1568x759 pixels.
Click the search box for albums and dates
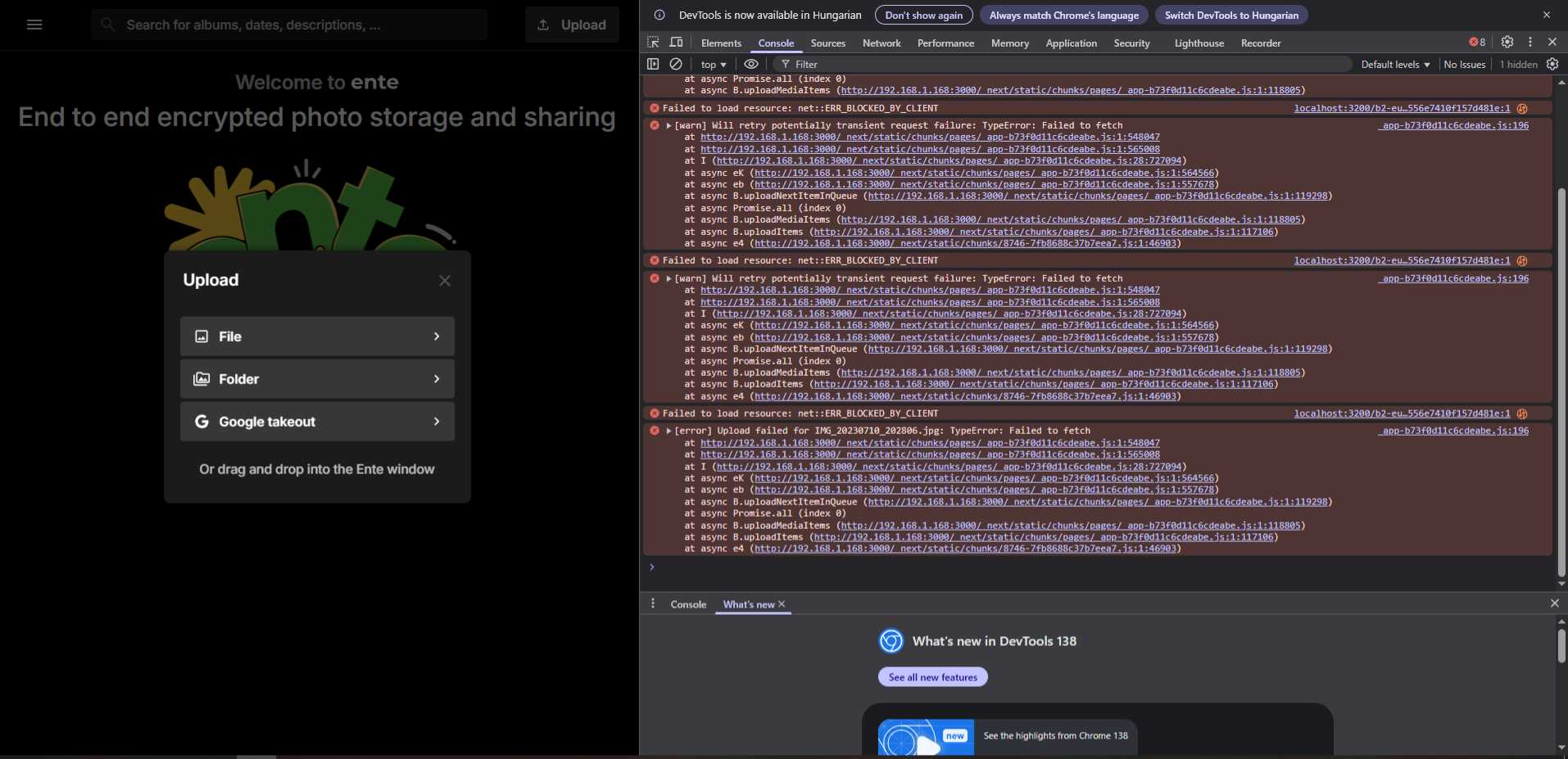coord(289,25)
